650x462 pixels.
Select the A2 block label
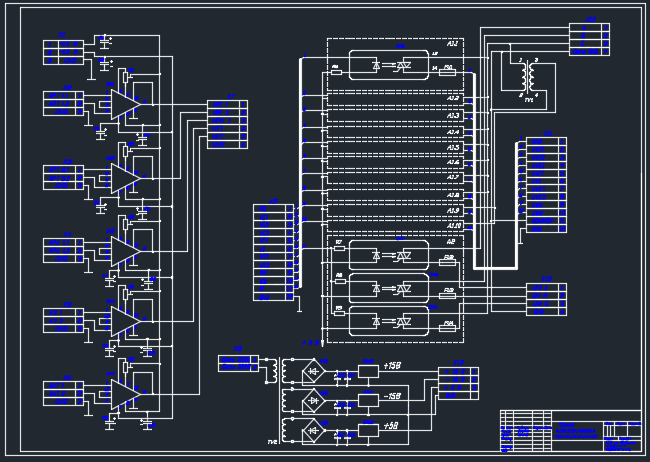[x=451, y=241]
